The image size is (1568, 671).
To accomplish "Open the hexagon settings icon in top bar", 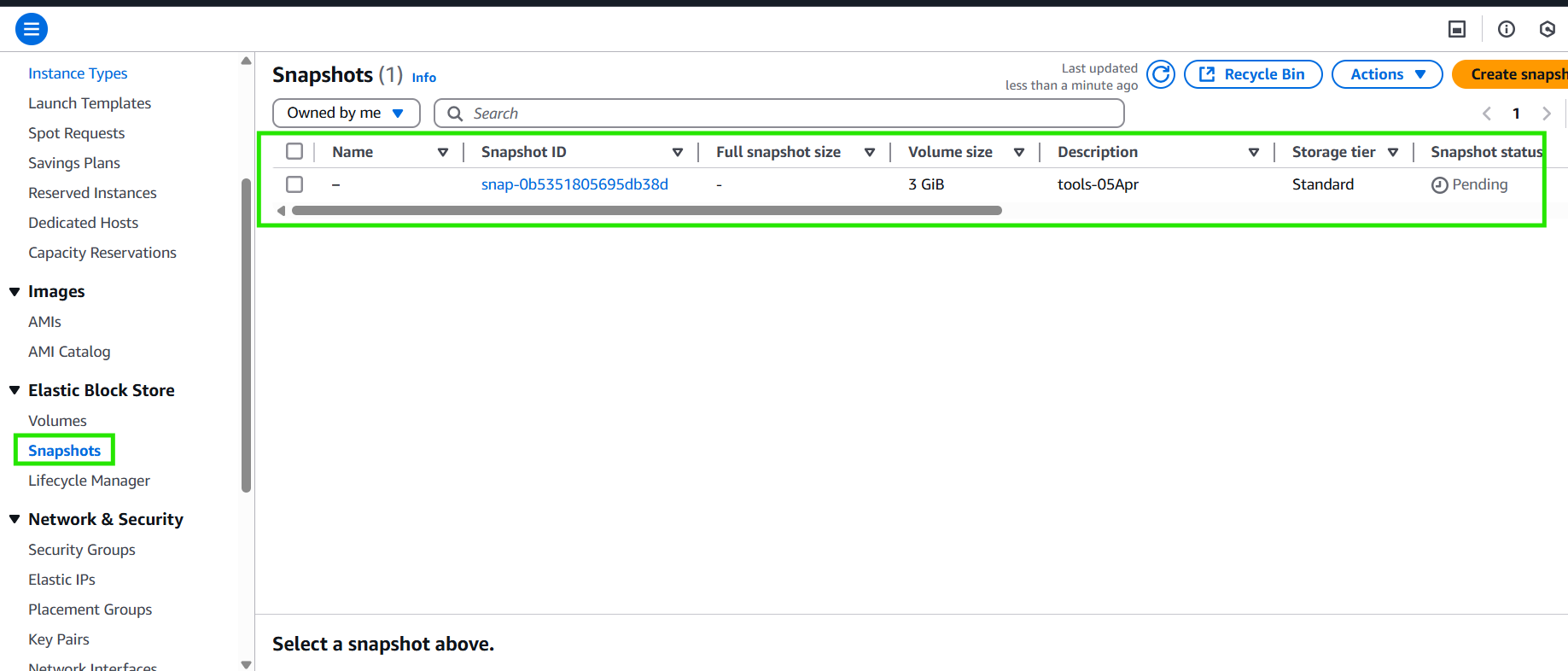I will click(x=1548, y=29).
